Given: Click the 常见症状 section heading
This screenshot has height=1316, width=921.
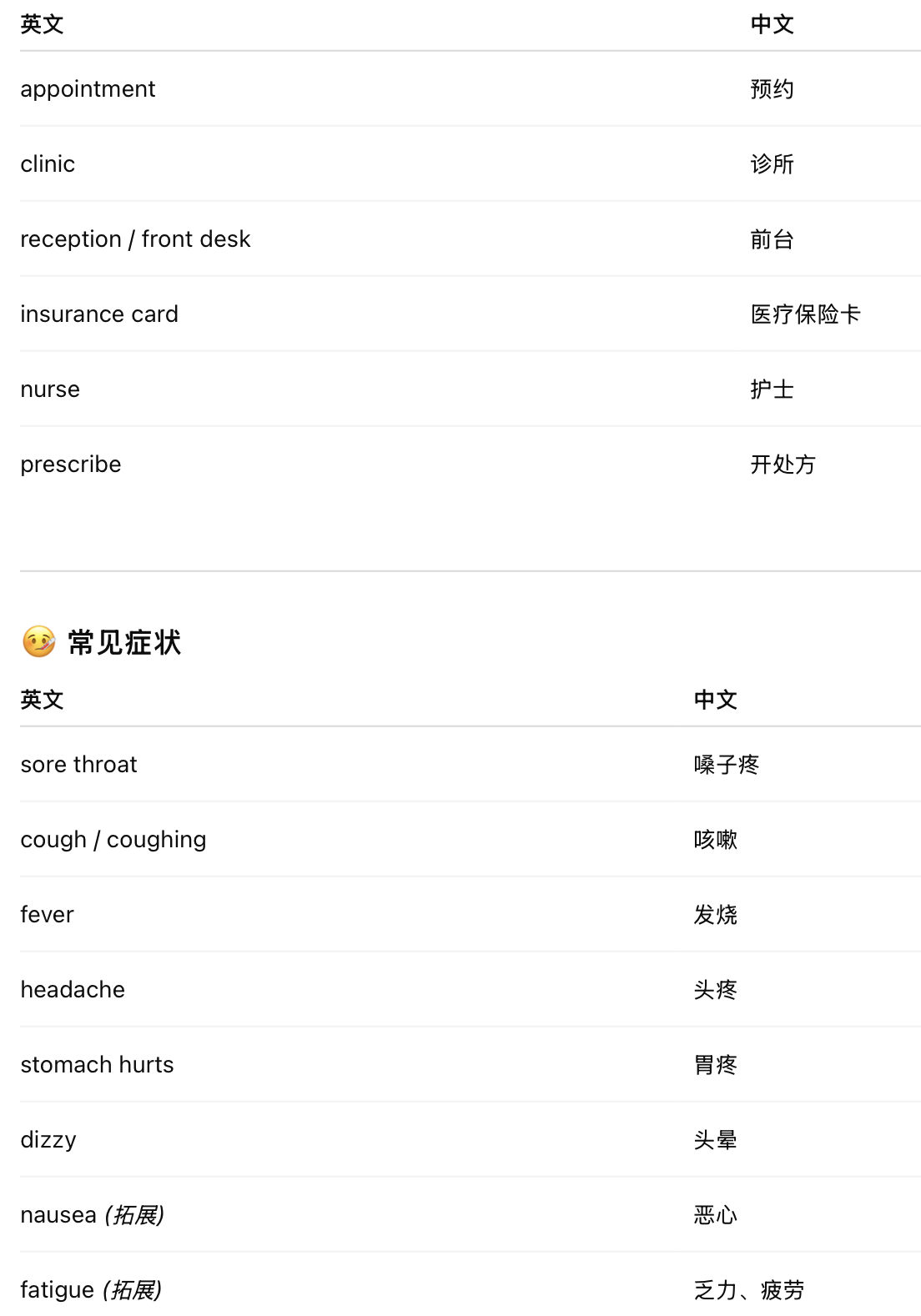Looking at the screenshot, I should click(x=124, y=643).
